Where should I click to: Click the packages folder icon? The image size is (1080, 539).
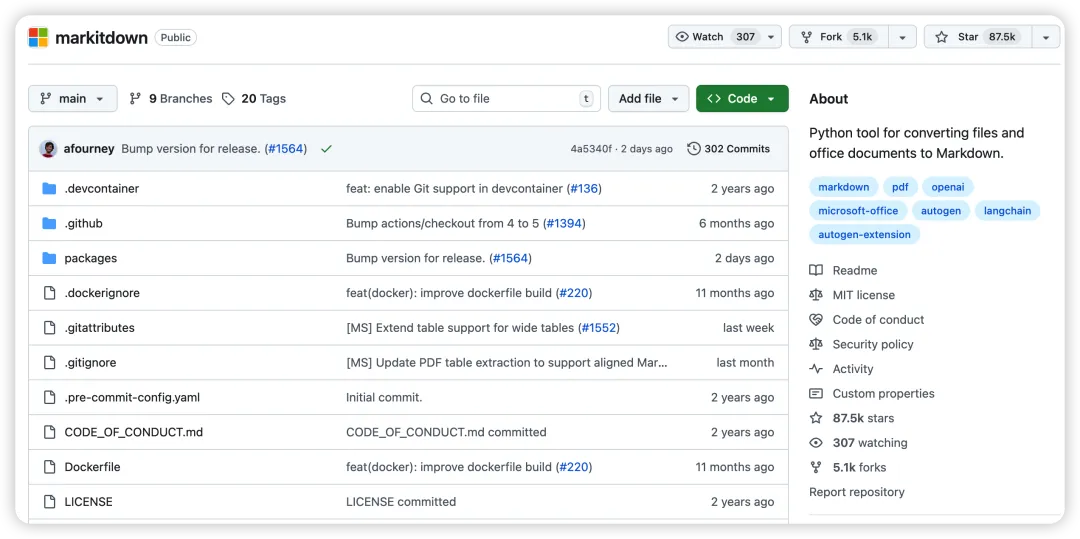coord(49,258)
